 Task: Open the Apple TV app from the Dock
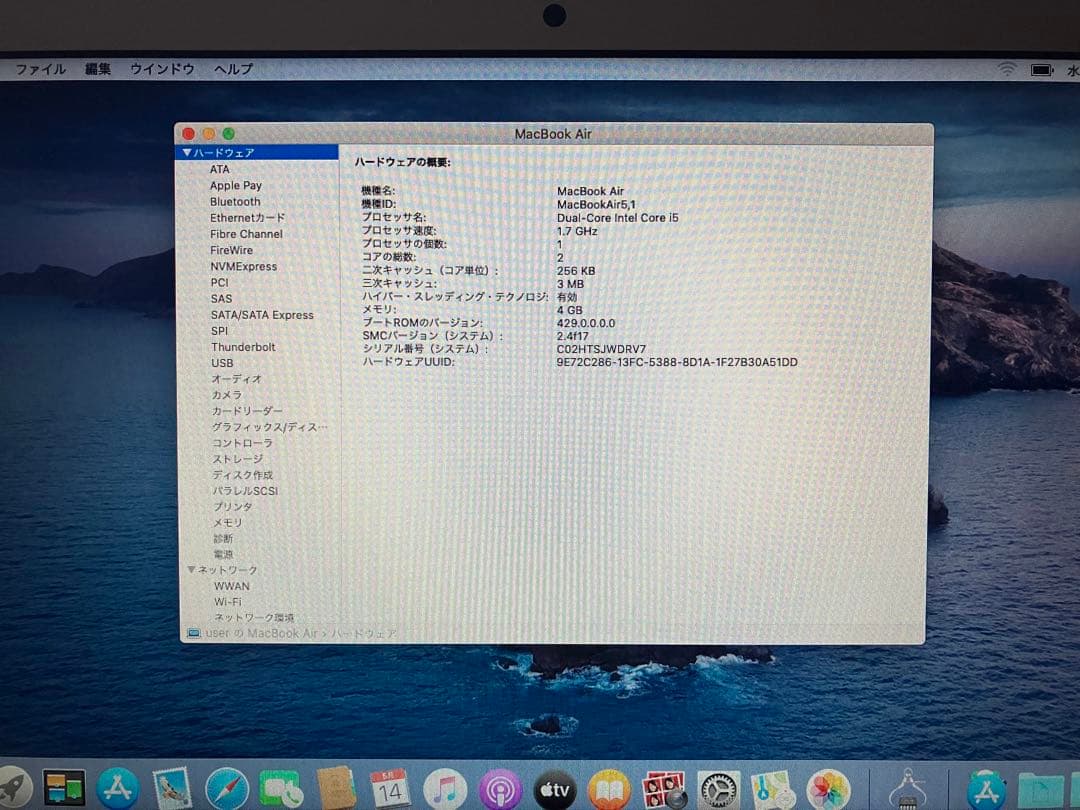tap(555, 788)
